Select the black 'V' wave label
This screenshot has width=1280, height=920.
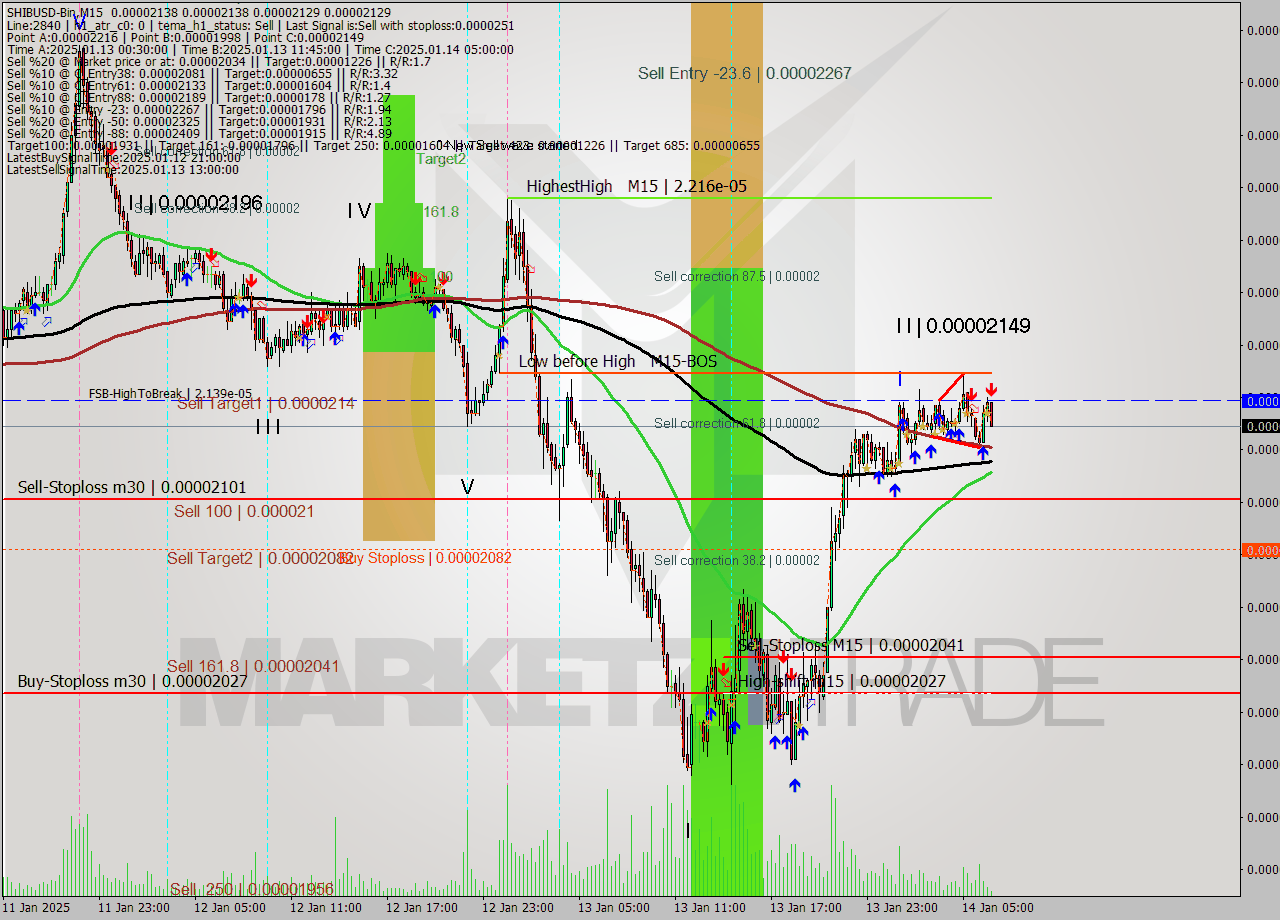pyautogui.click(x=466, y=487)
